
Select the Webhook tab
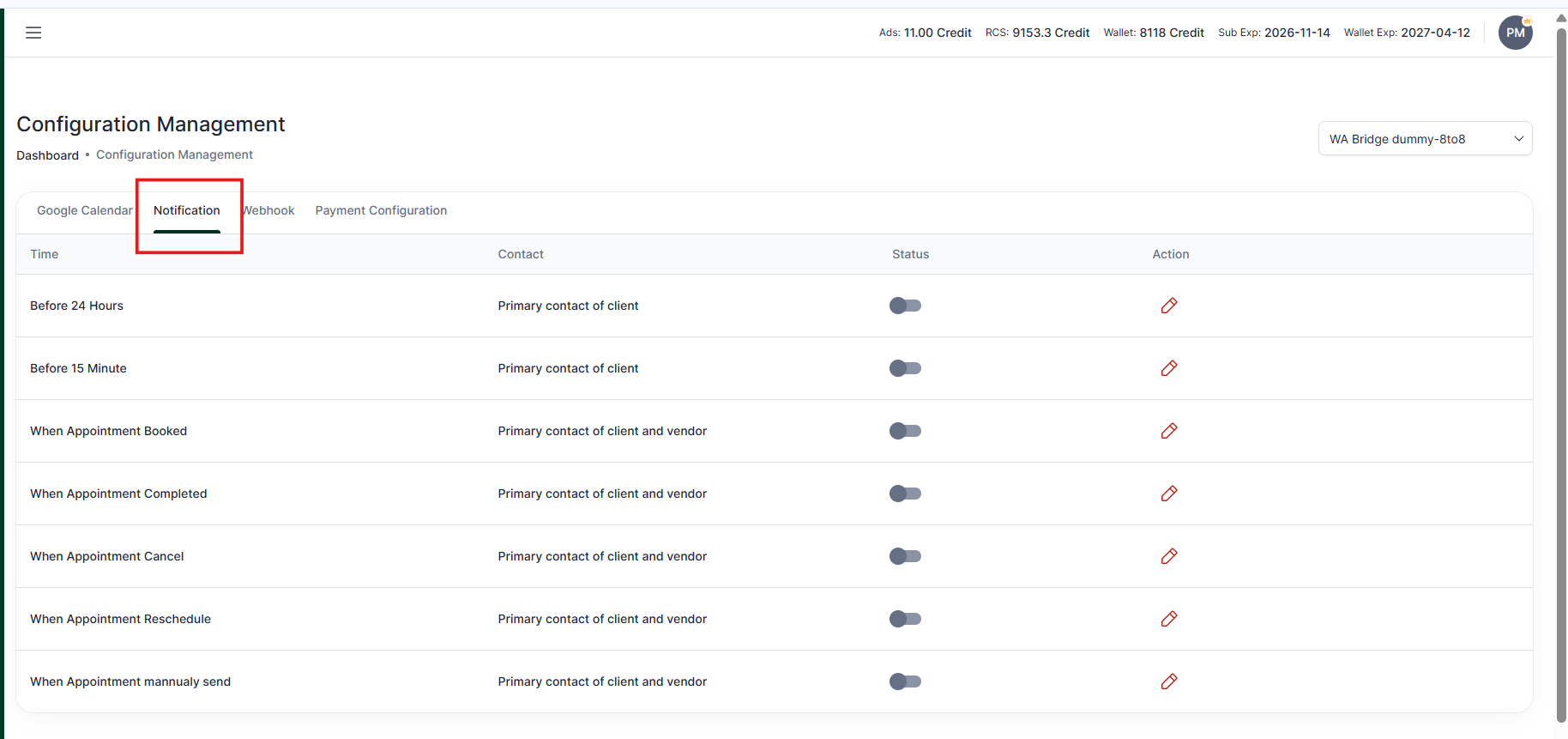(x=270, y=210)
